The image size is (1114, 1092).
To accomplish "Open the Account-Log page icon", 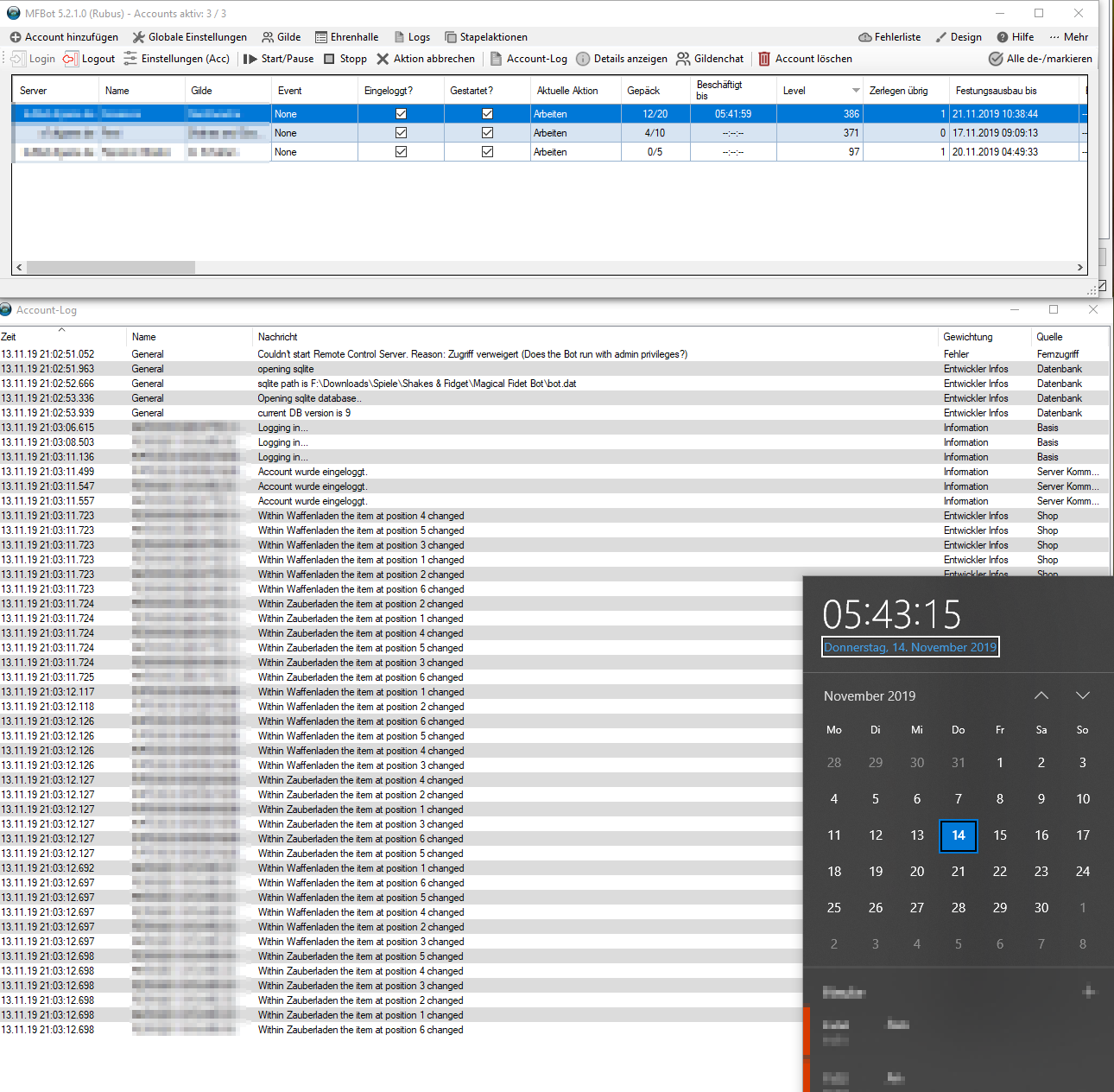I will pyautogui.click(x=496, y=59).
